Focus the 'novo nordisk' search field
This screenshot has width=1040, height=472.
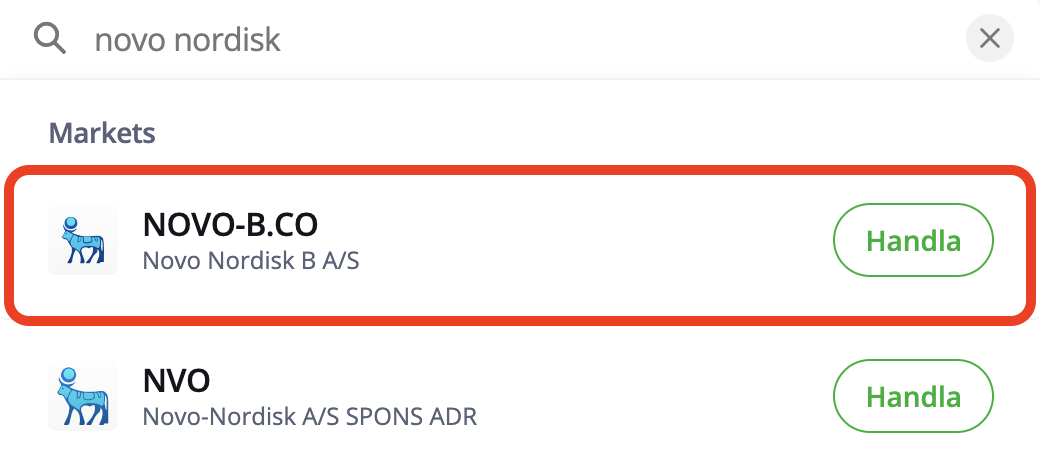500,39
